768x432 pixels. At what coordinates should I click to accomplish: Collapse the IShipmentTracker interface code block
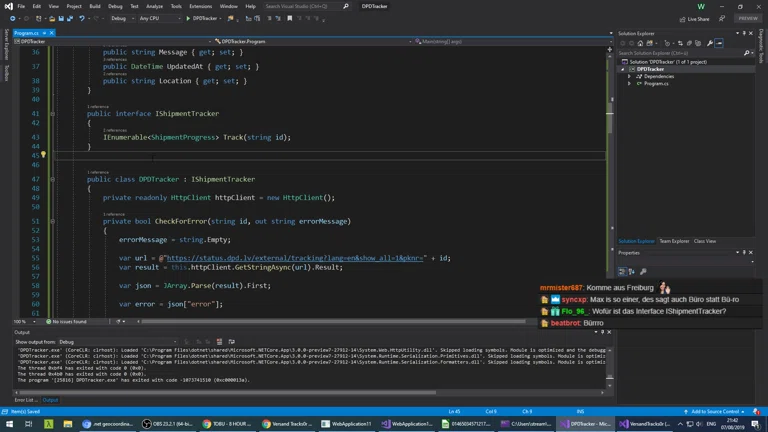(52, 114)
